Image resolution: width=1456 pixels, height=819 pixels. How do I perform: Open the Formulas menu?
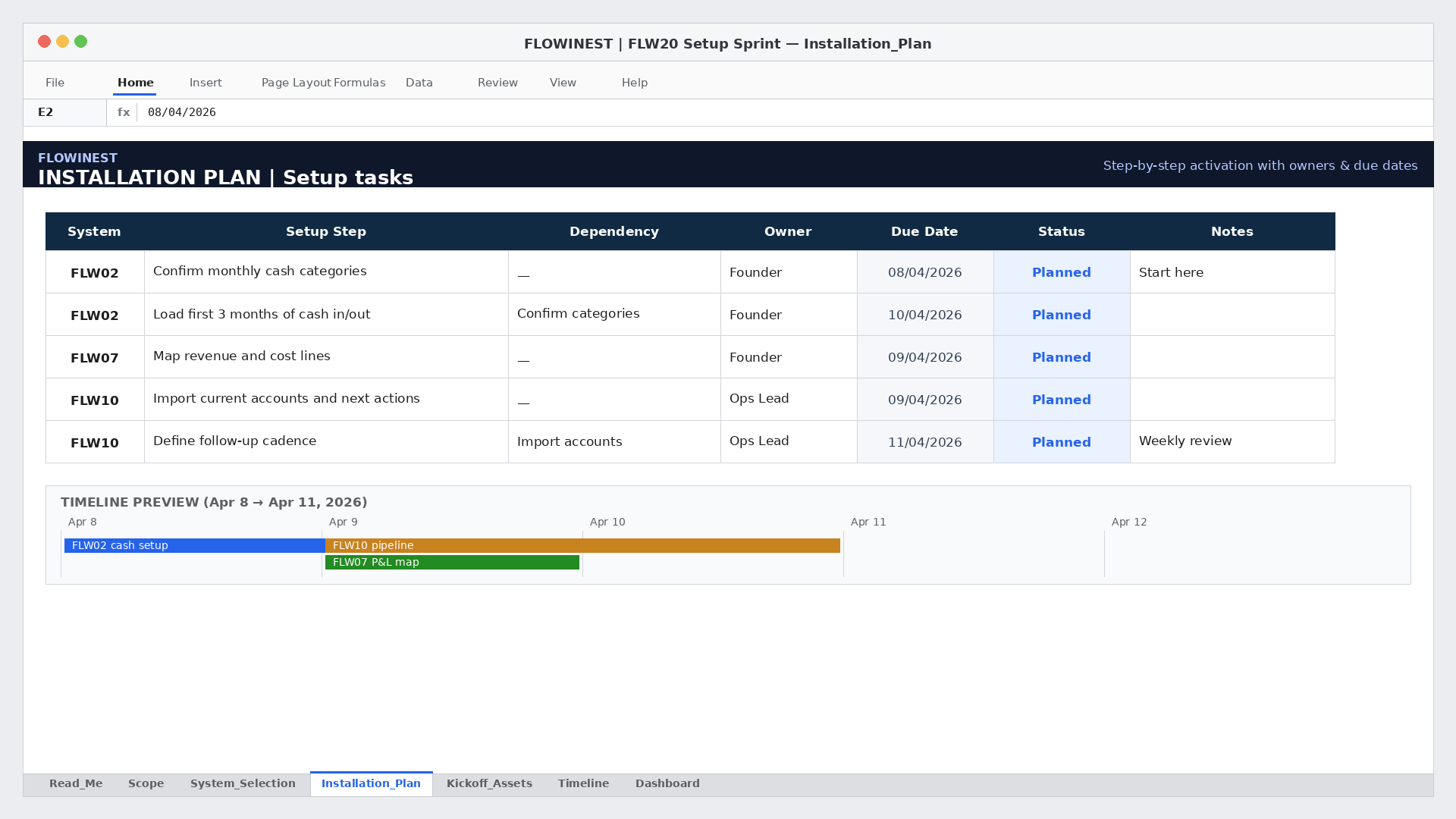(359, 83)
